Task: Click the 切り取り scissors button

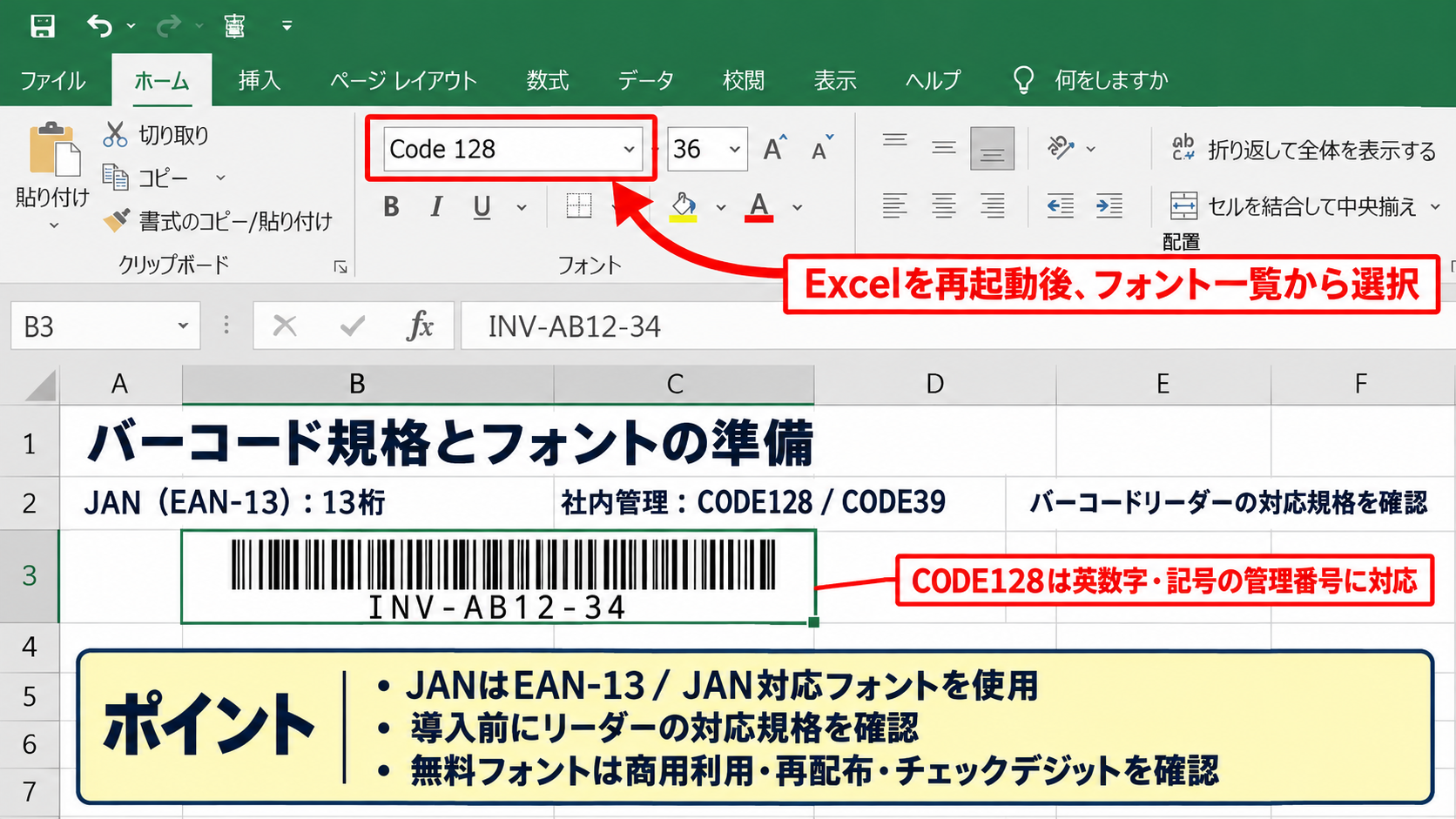Action: pos(156,135)
